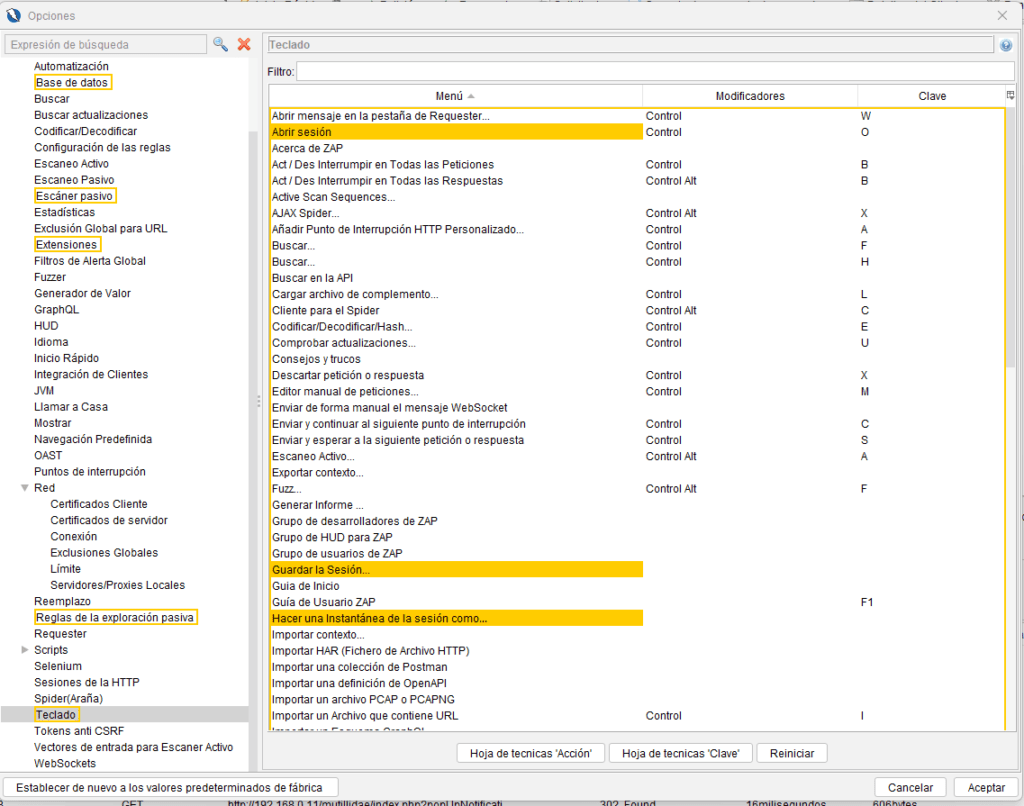
Task: Clear the search with the red X icon
Action: pos(243,44)
